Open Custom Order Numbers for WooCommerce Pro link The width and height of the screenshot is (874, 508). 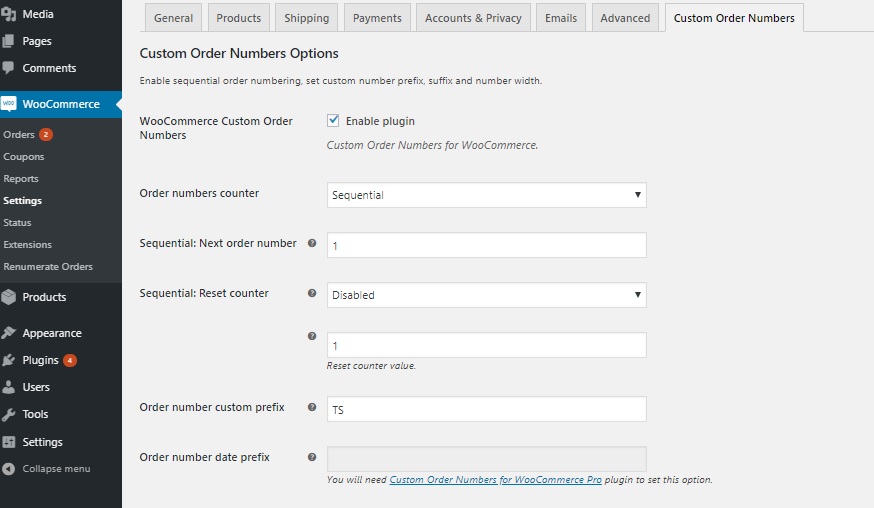tap(495, 480)
